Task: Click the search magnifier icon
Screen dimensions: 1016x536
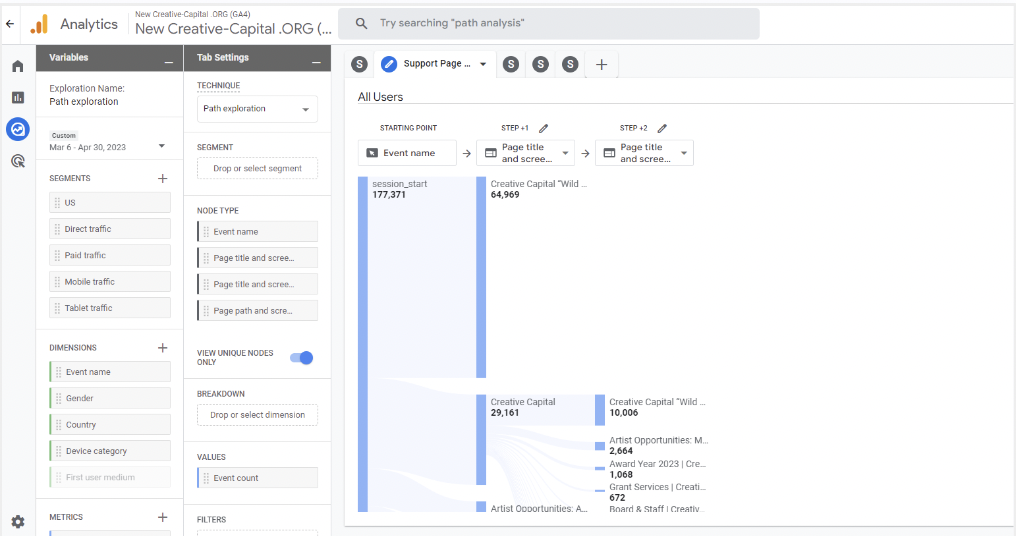Action: tap(362, 23)
